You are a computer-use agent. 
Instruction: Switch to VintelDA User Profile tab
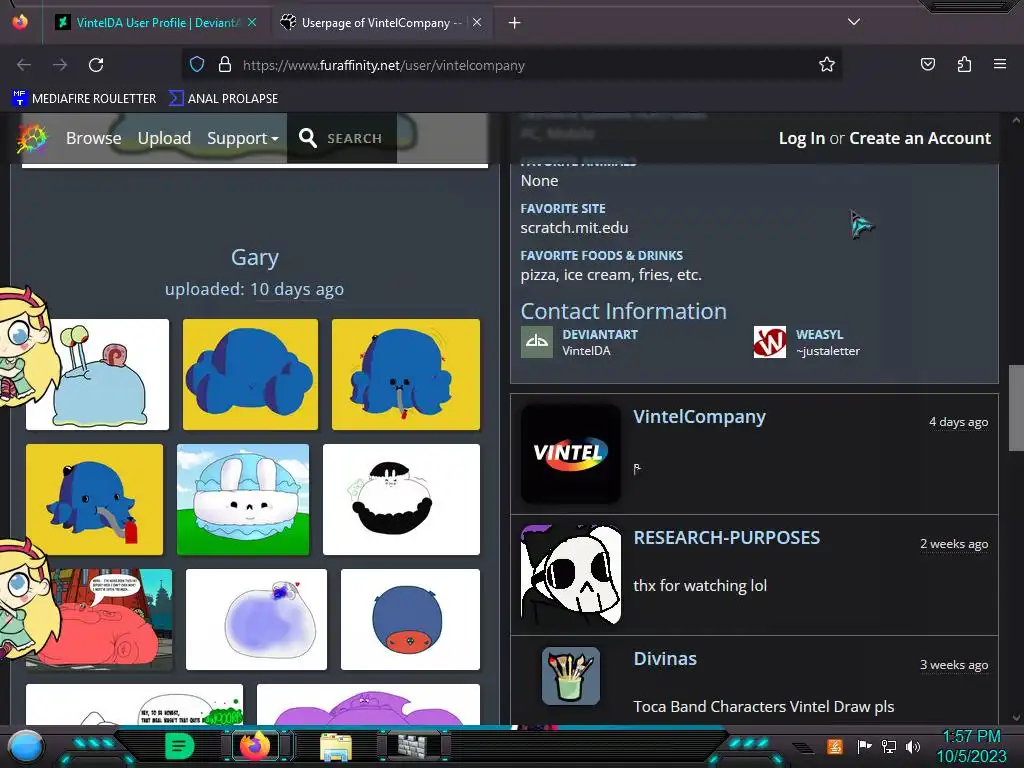click(155, 23)
